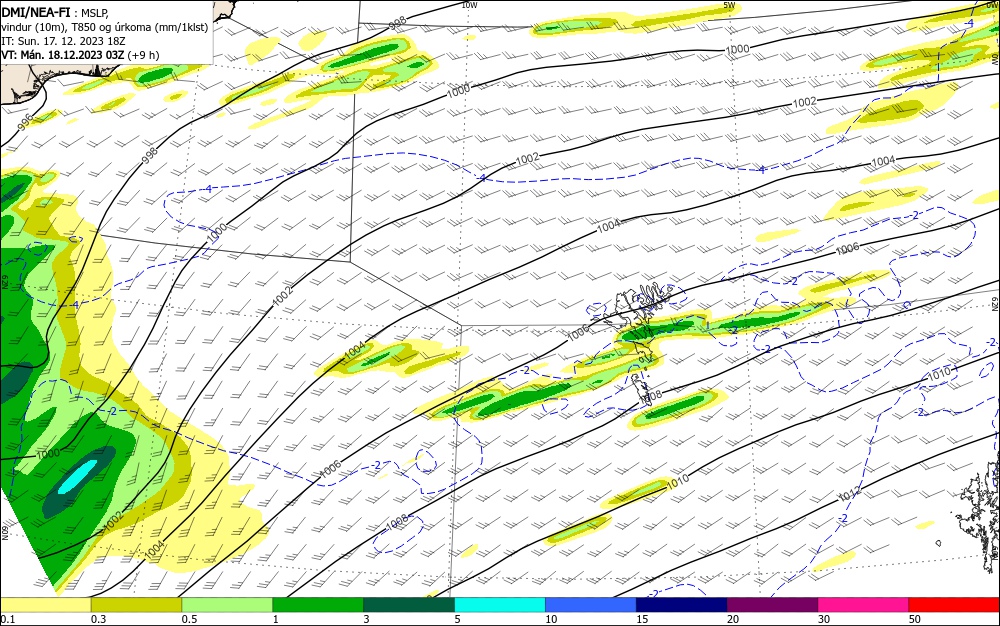Click the olive 0.3 legend swatch
This screenshot has height=626, width=1000.
coord(136,605)
